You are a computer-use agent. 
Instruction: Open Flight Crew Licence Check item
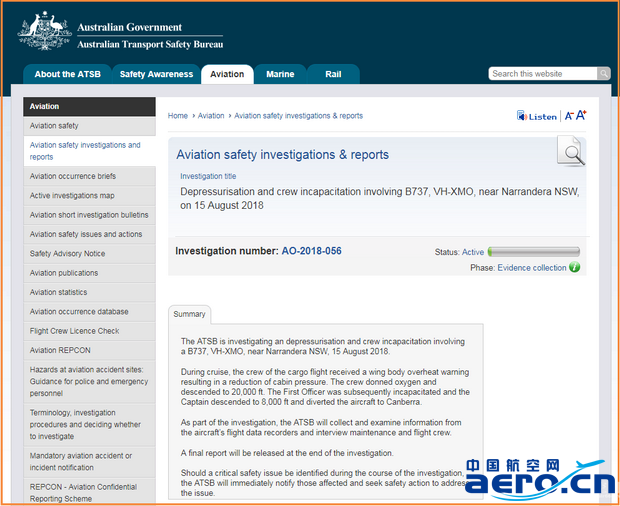pyautogui.click(x=89, y=331)
